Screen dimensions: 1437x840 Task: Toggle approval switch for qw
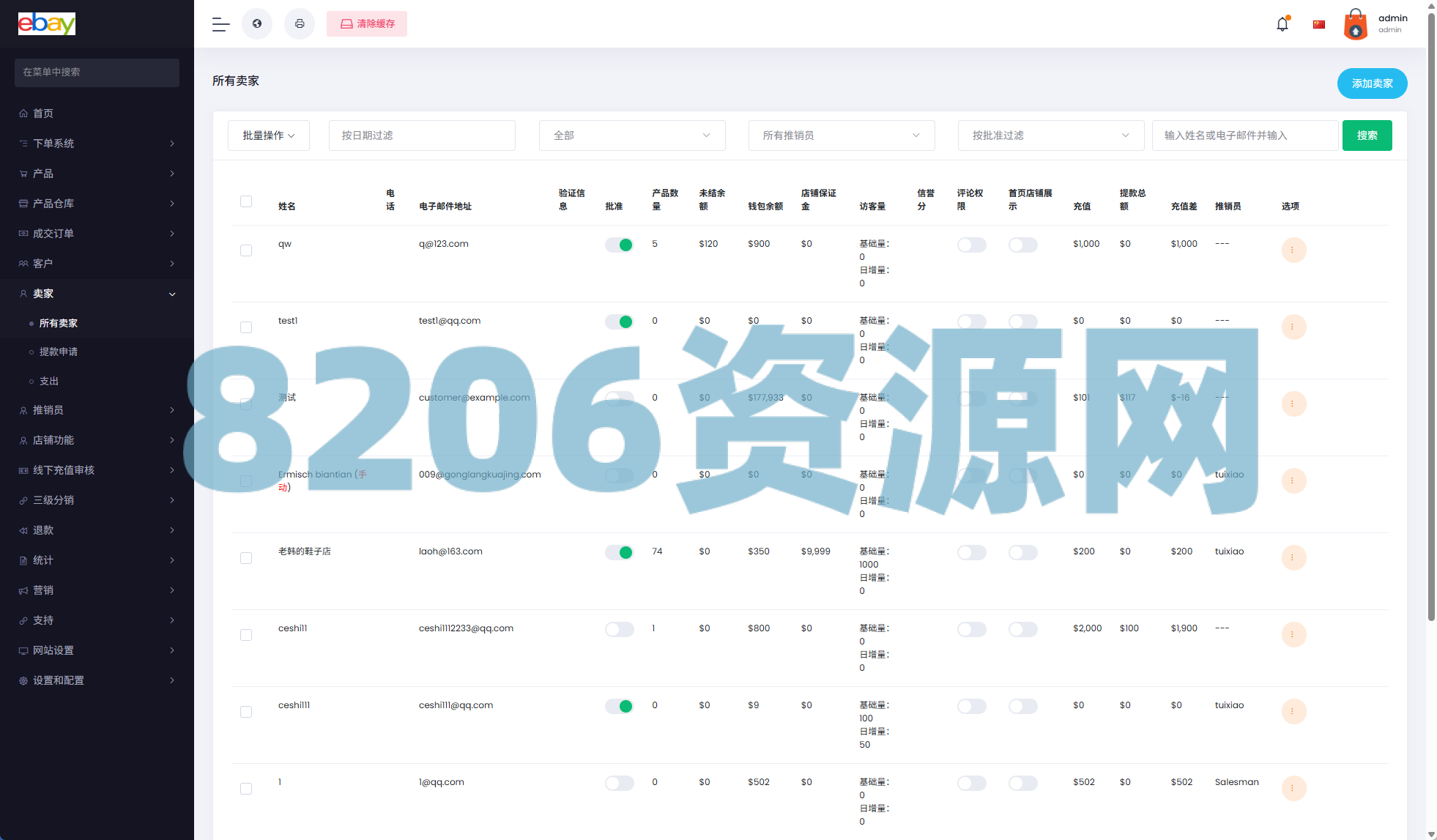(619, 245)
